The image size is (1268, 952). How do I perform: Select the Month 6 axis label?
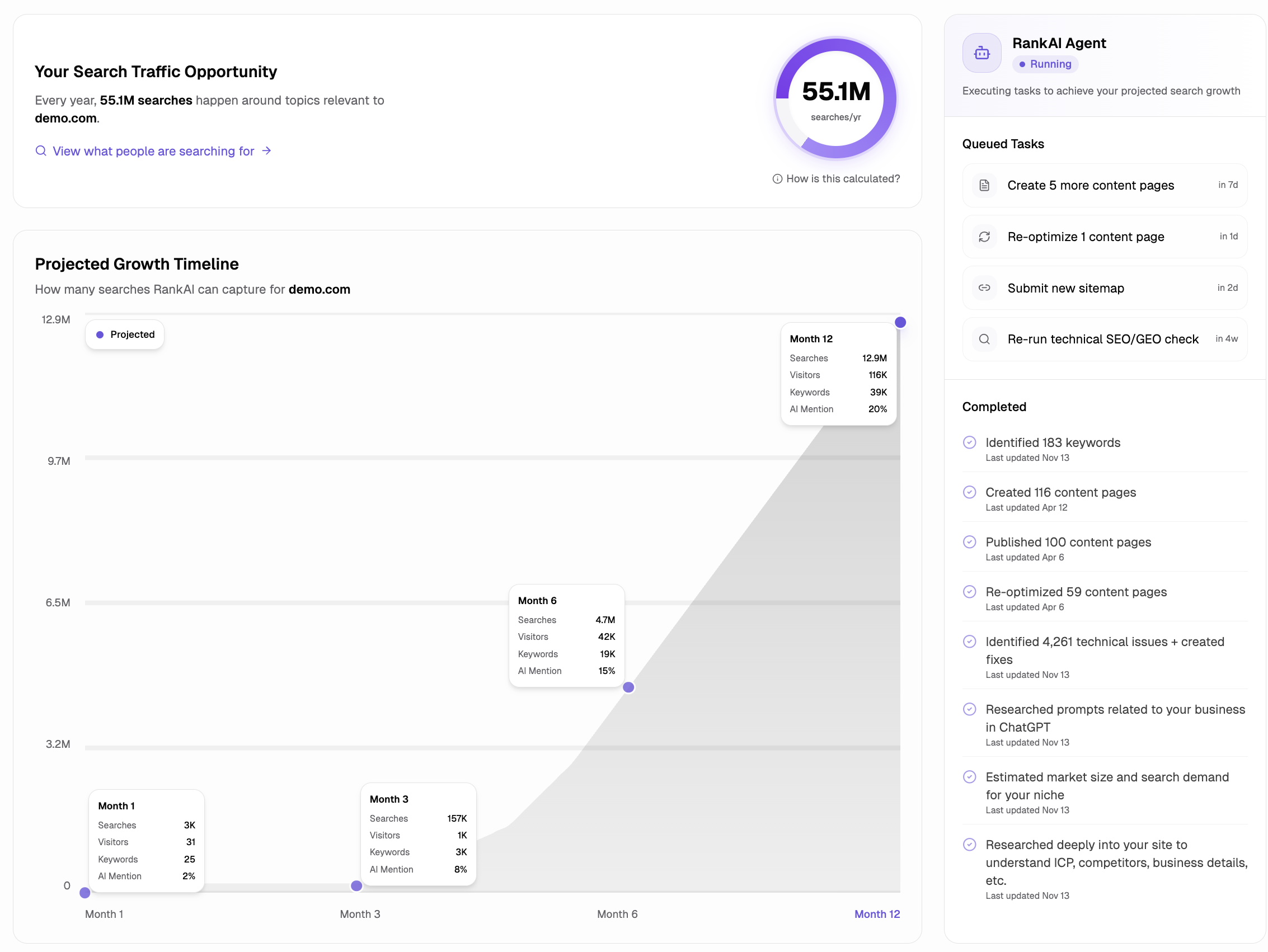[617, 914]
